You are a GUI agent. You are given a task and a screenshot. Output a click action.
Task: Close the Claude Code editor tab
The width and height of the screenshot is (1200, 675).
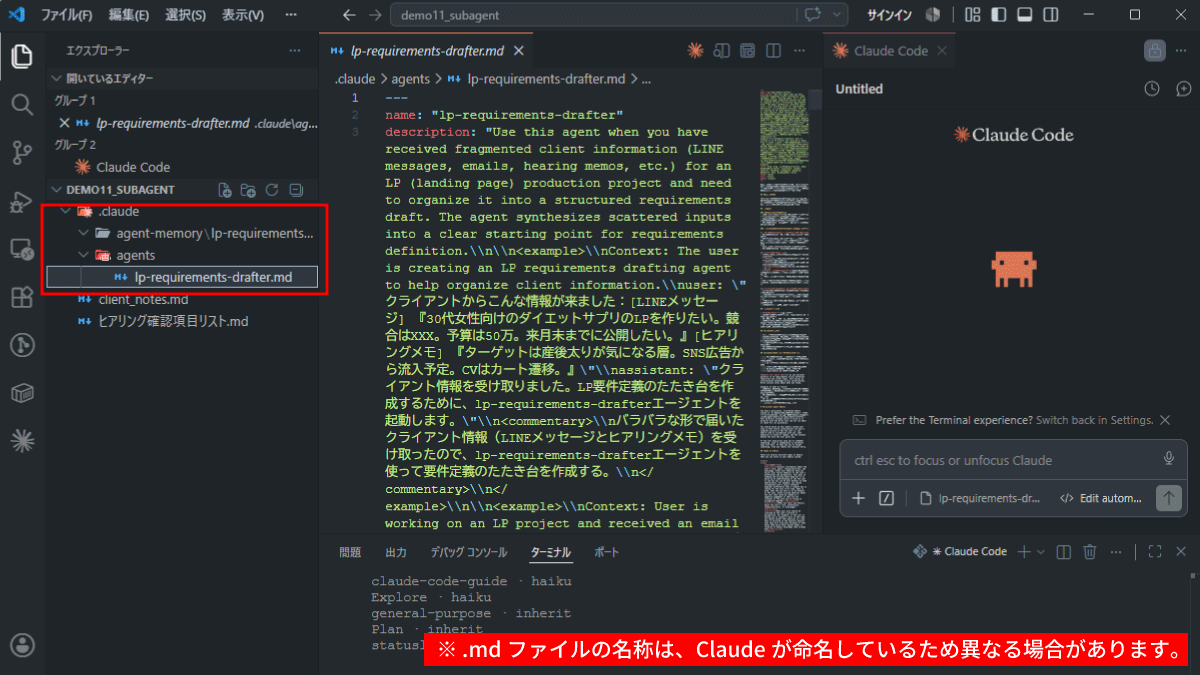(x=944, y=51)
